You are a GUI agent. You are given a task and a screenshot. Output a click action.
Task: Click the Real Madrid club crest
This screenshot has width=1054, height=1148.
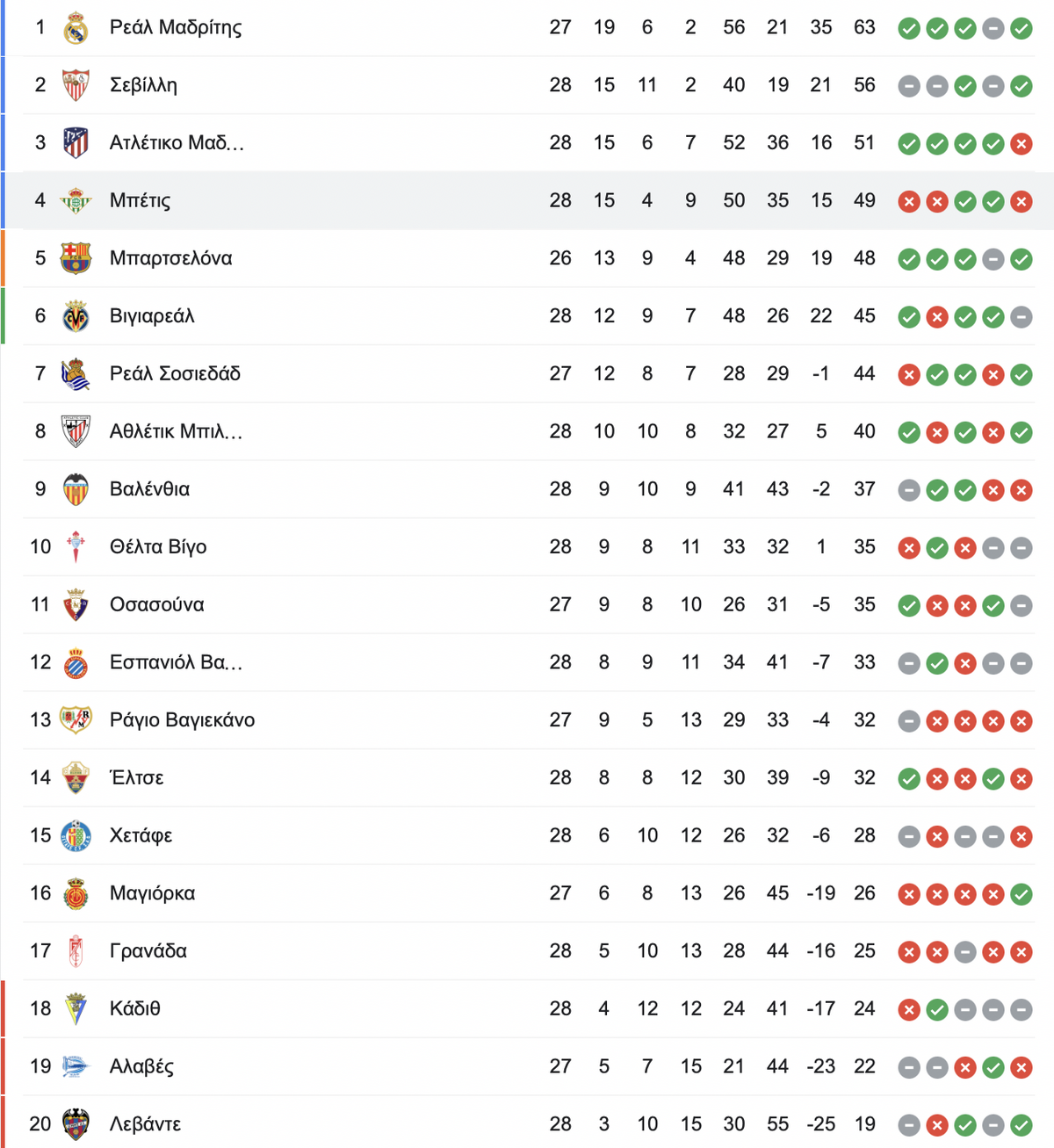coord(76,28)
